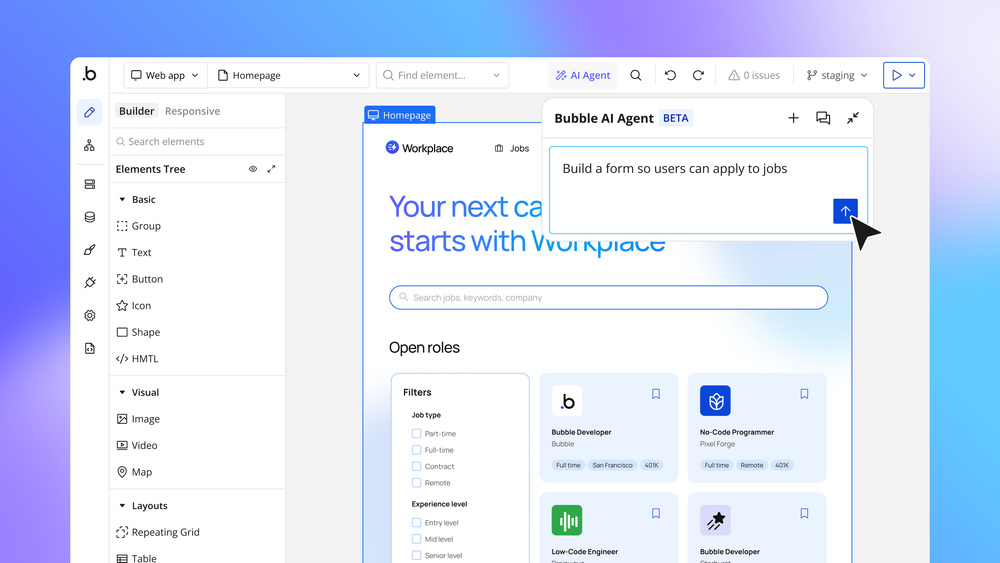Open the Logs code-file icon in sidebar
The height and width of the screenshot is (563, 1000).
click(x=89, y=348)
